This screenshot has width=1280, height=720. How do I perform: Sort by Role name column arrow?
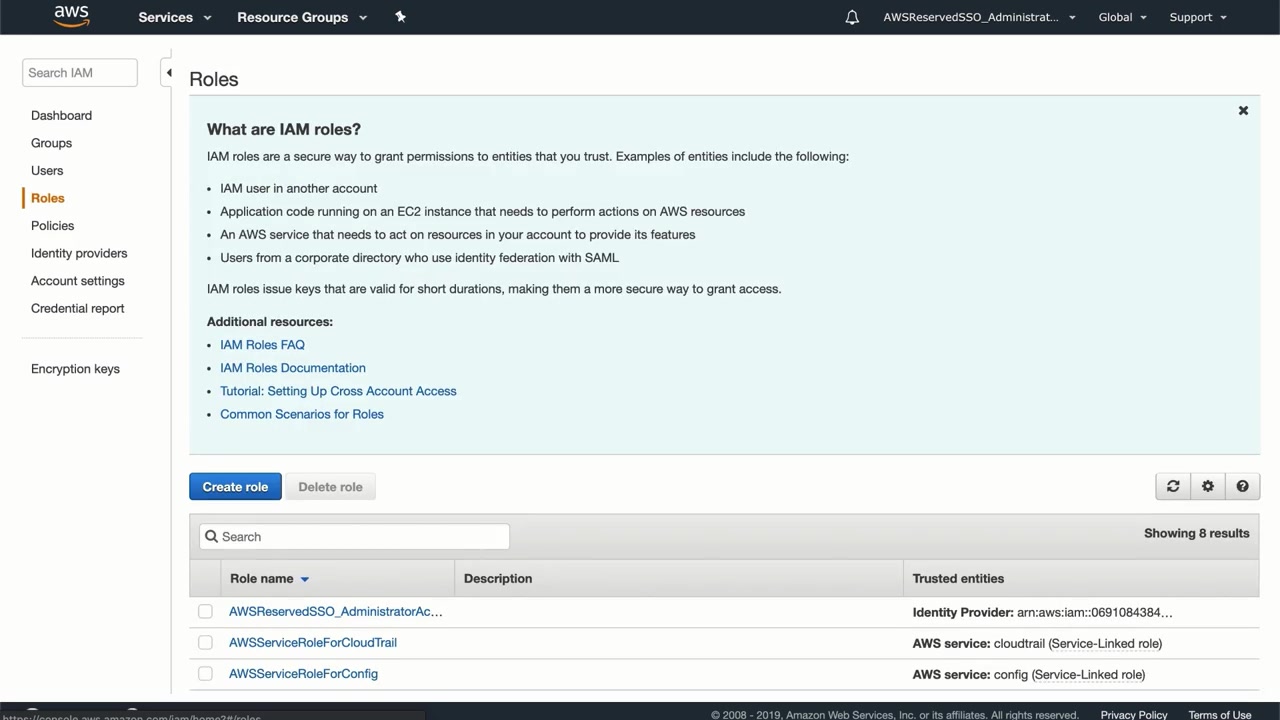point(305,579)
